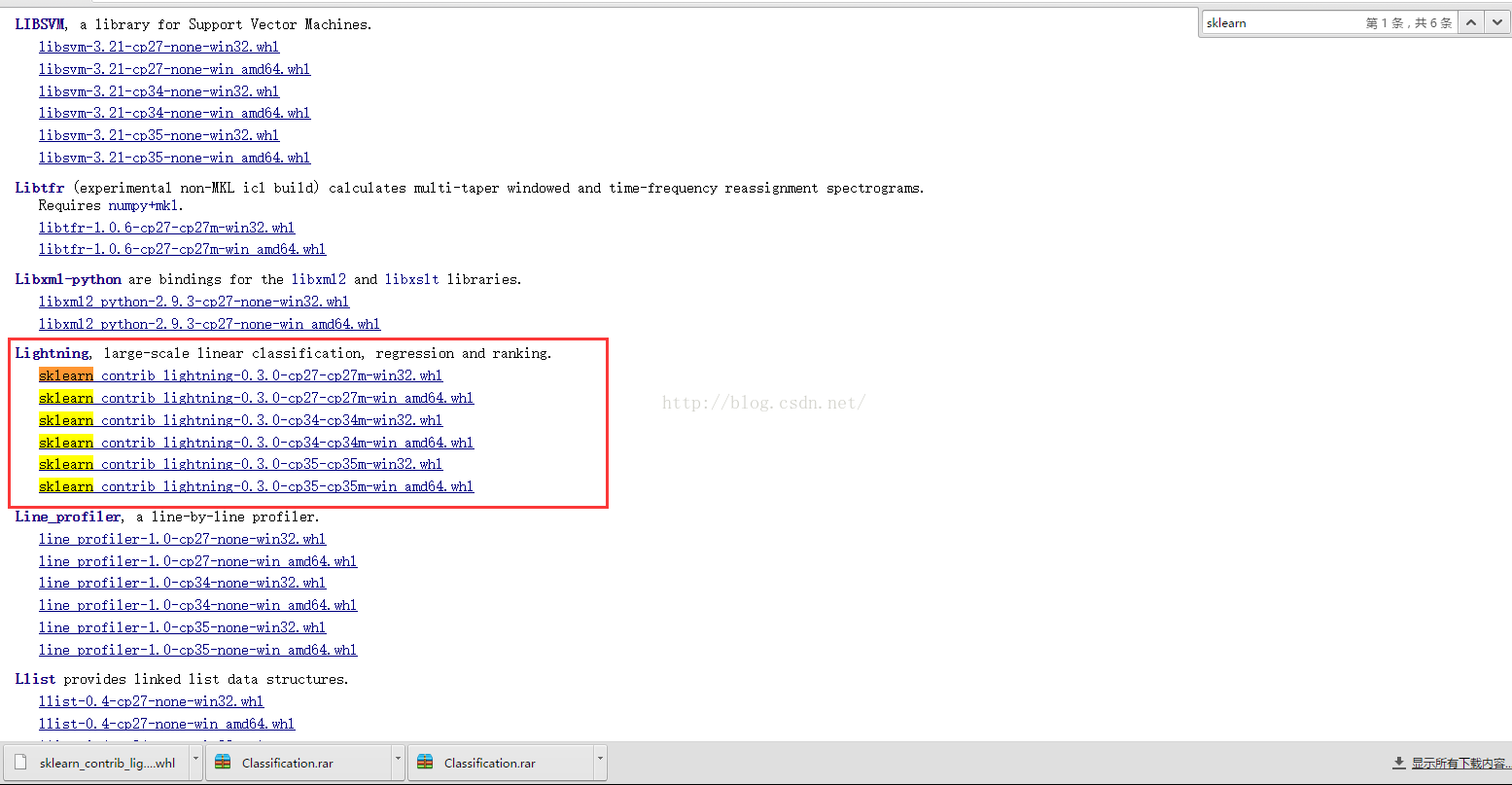This screenshot has width=1512, height=785.
Task: Download line_profiler-1.0-cp35-none-win32.whl
Action: click(182, 627)
